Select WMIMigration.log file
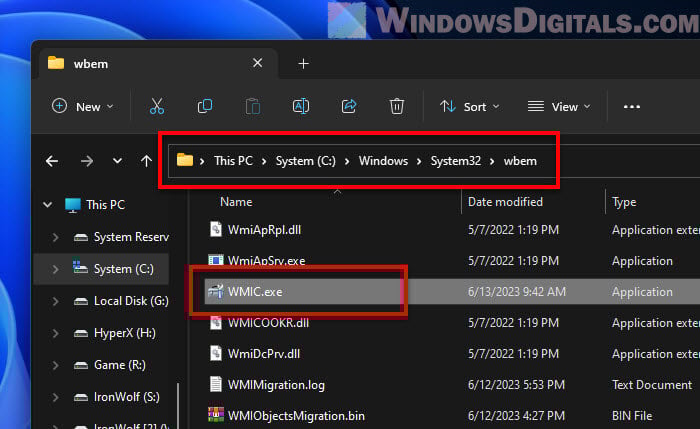The width and height of the screenshot is (700, 429). (x=276, y=385)
